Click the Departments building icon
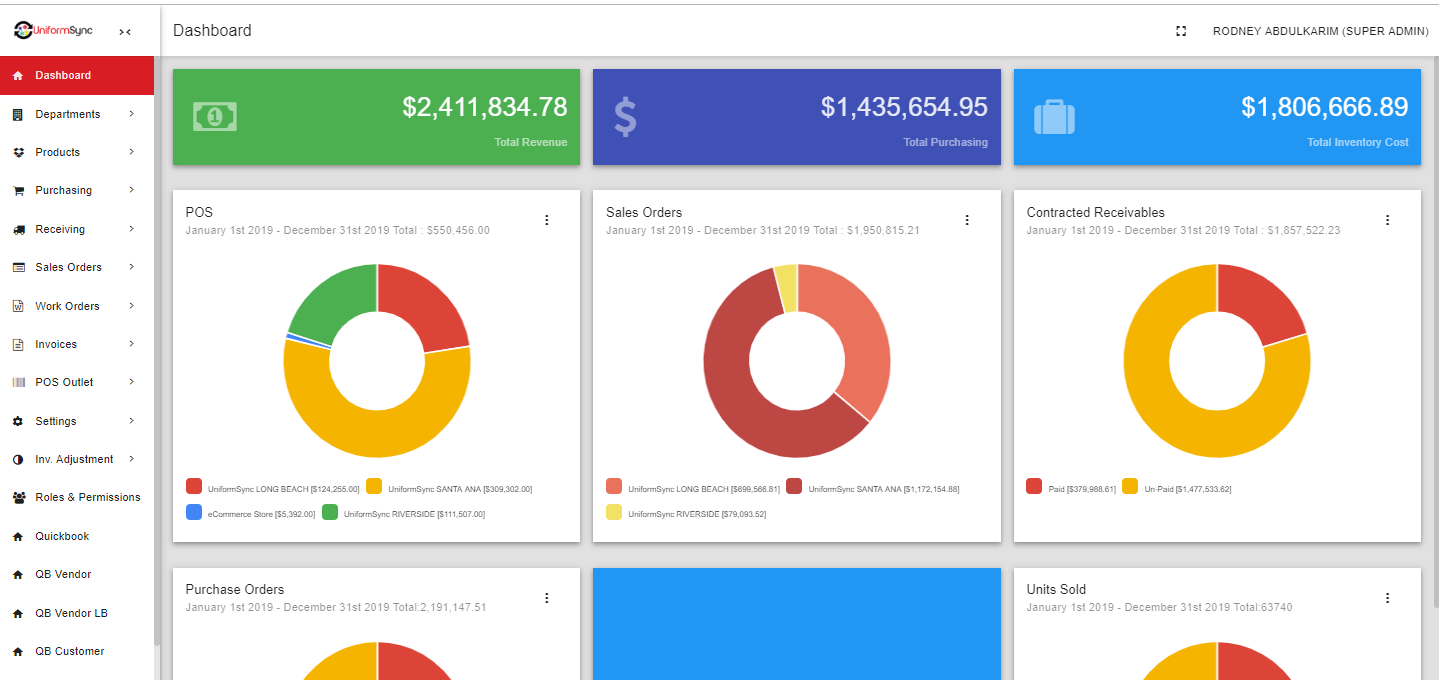1439x680 pixels. point(18,115)
